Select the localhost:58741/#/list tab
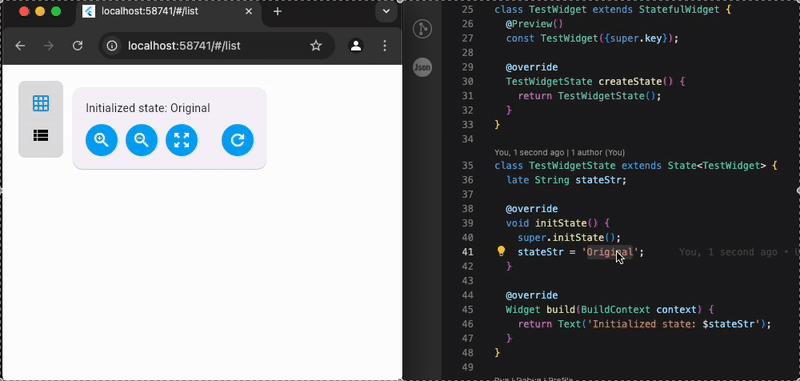800x381 pixels. [x=168, y=12]
